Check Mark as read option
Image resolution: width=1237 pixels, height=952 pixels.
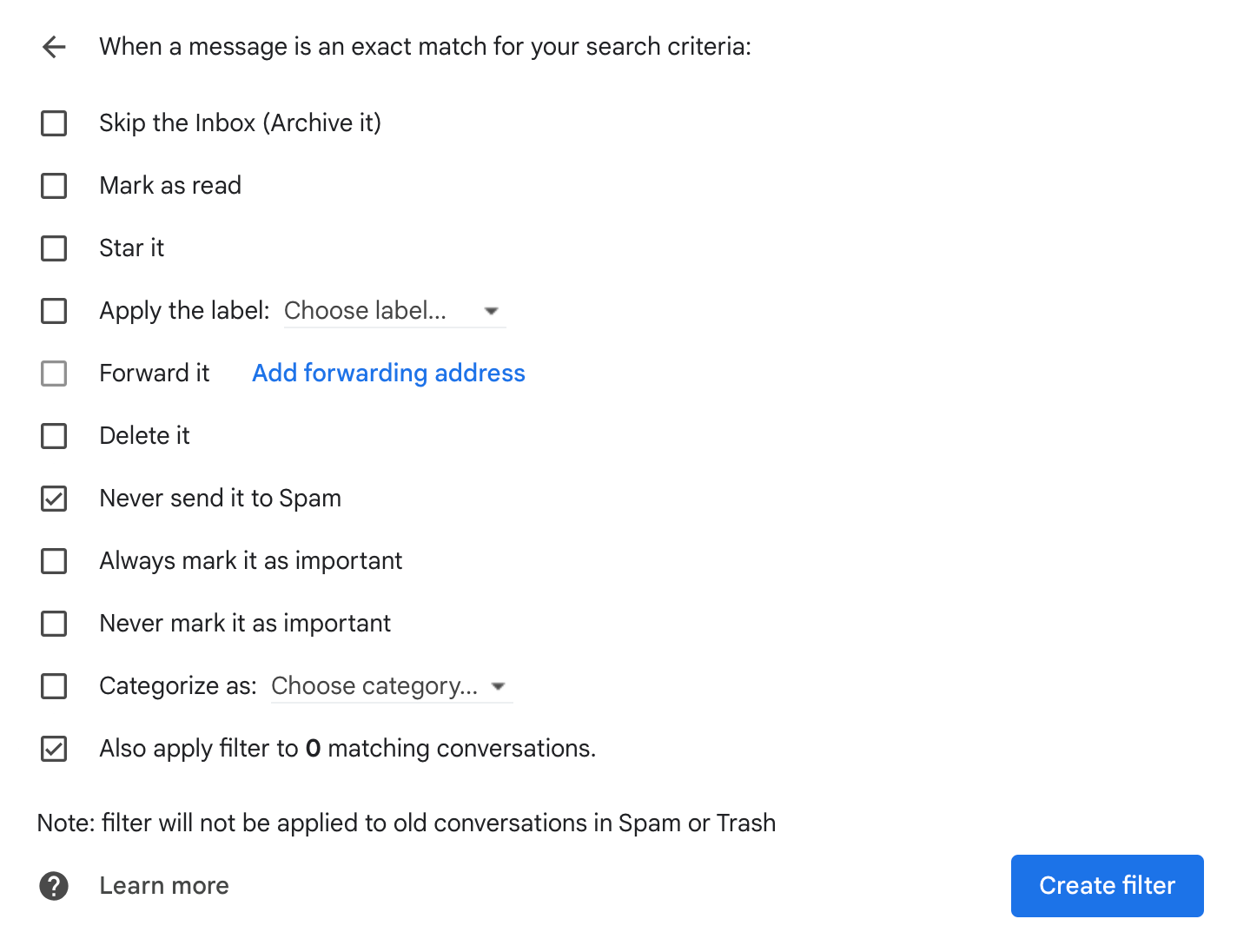coord(54,186)
